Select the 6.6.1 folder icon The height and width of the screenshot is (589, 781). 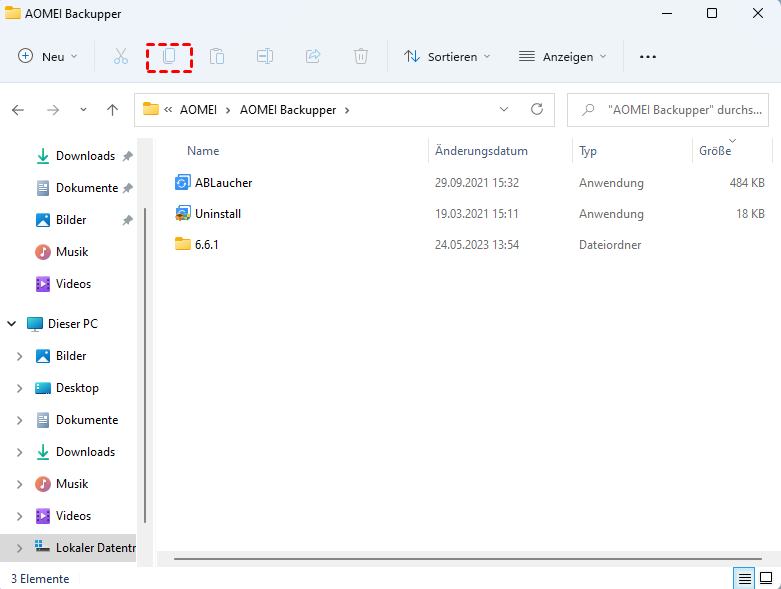183,244
